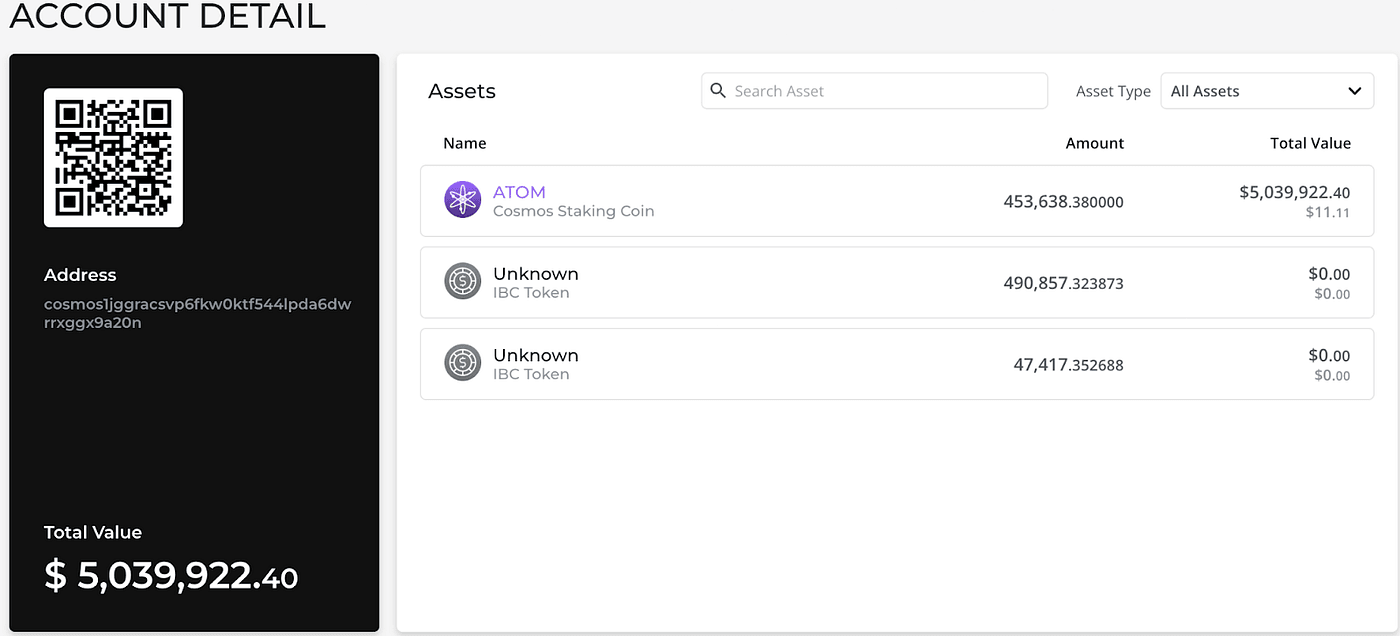This screenshot has height=636, width=1400.
Task: Click the Cosmos Staking Coin subtitle
Action: click(x=573, y=211)
